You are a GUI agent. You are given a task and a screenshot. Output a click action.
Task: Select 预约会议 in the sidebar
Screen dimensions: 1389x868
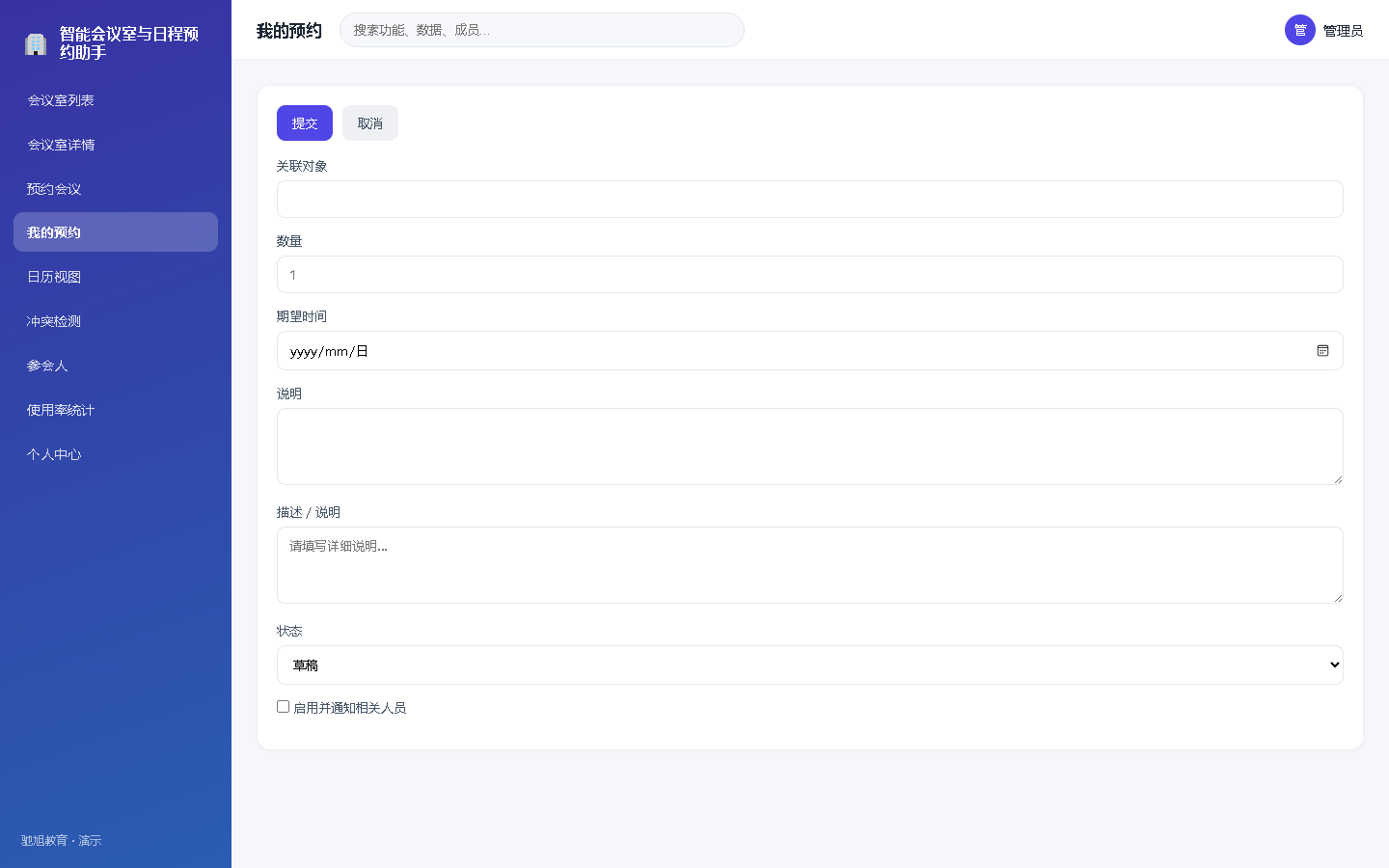coord(116,189)
